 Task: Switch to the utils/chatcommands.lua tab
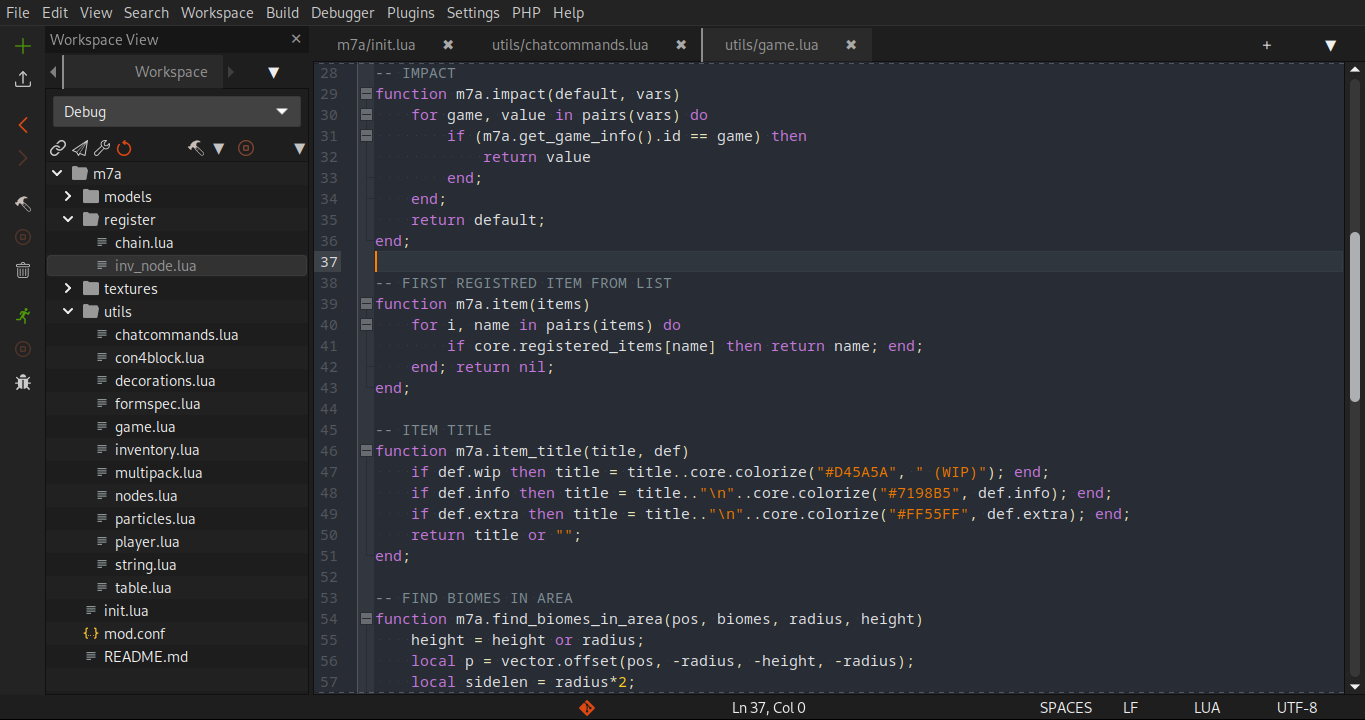[570, 45]
